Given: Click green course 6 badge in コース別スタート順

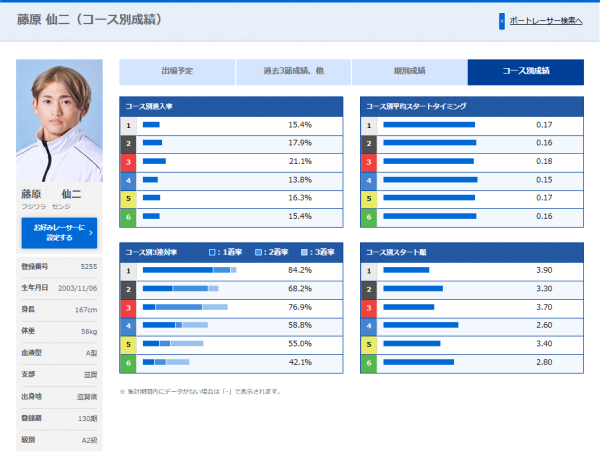Looking at the screenshot, I should pos(369,363).
